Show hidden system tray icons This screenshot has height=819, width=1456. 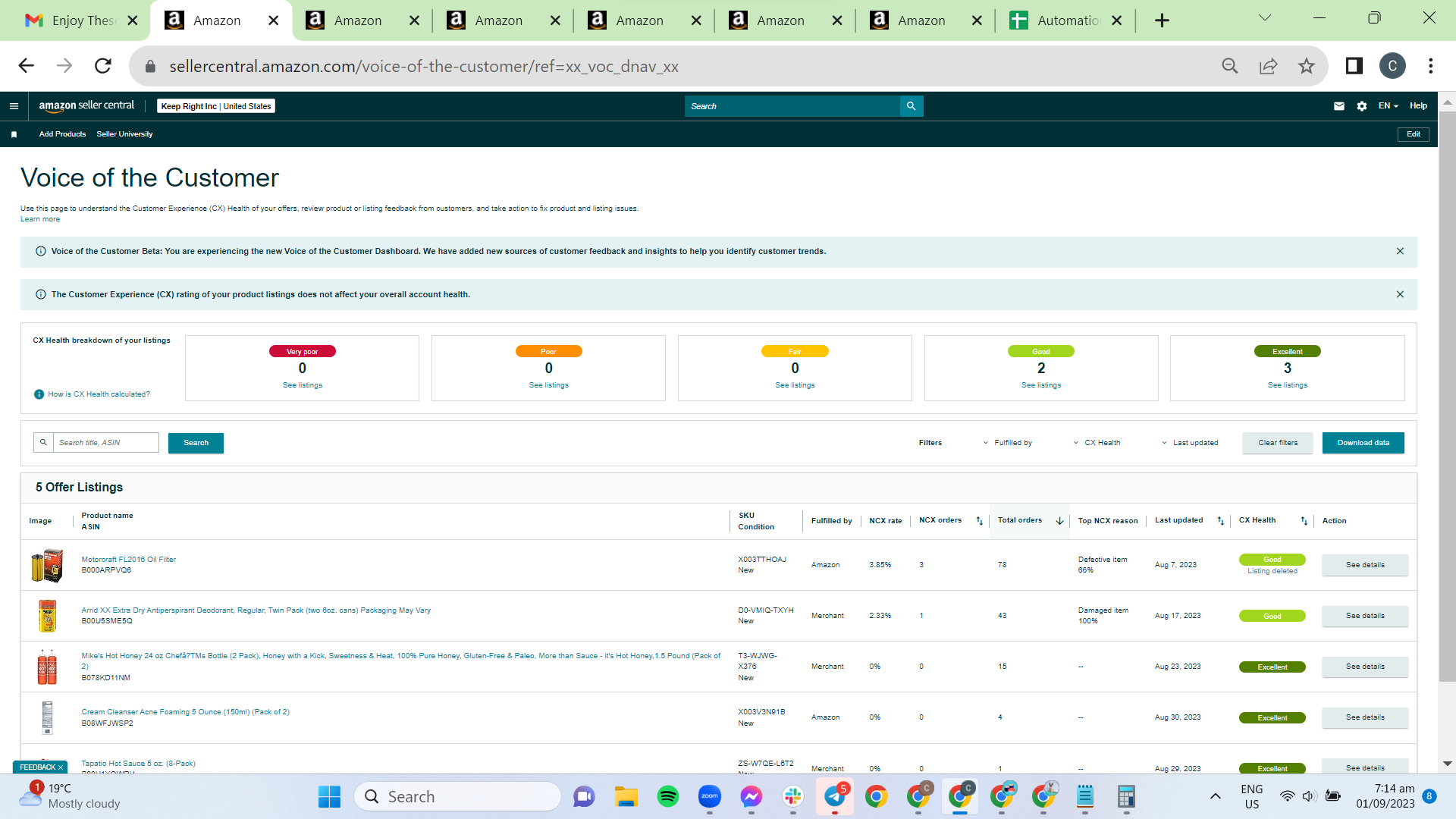(1216, 796)
